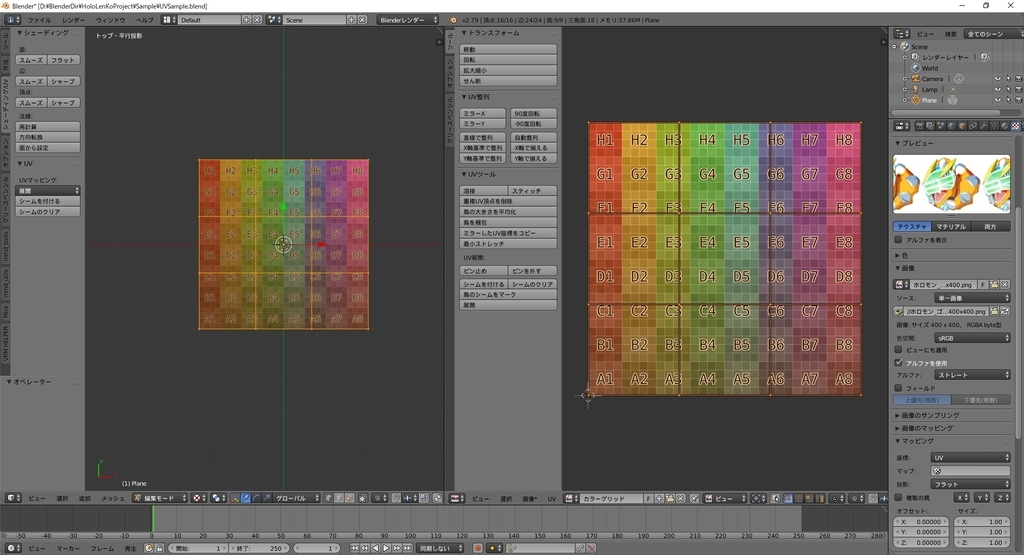Toggle Plane visibility eye icon
This screenshot has width=1024, height=555.
pyautogui.click(x=997, y=100)
